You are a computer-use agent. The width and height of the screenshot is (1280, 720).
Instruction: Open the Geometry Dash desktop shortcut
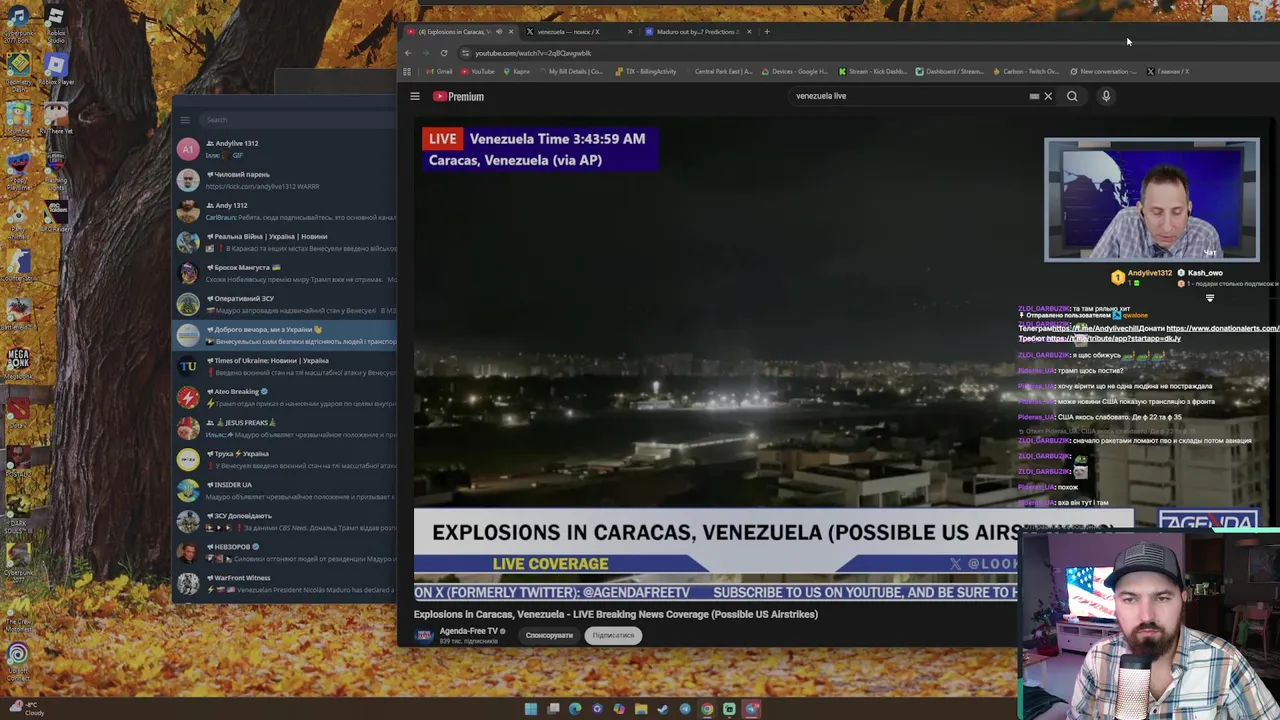tap(18, 70)
